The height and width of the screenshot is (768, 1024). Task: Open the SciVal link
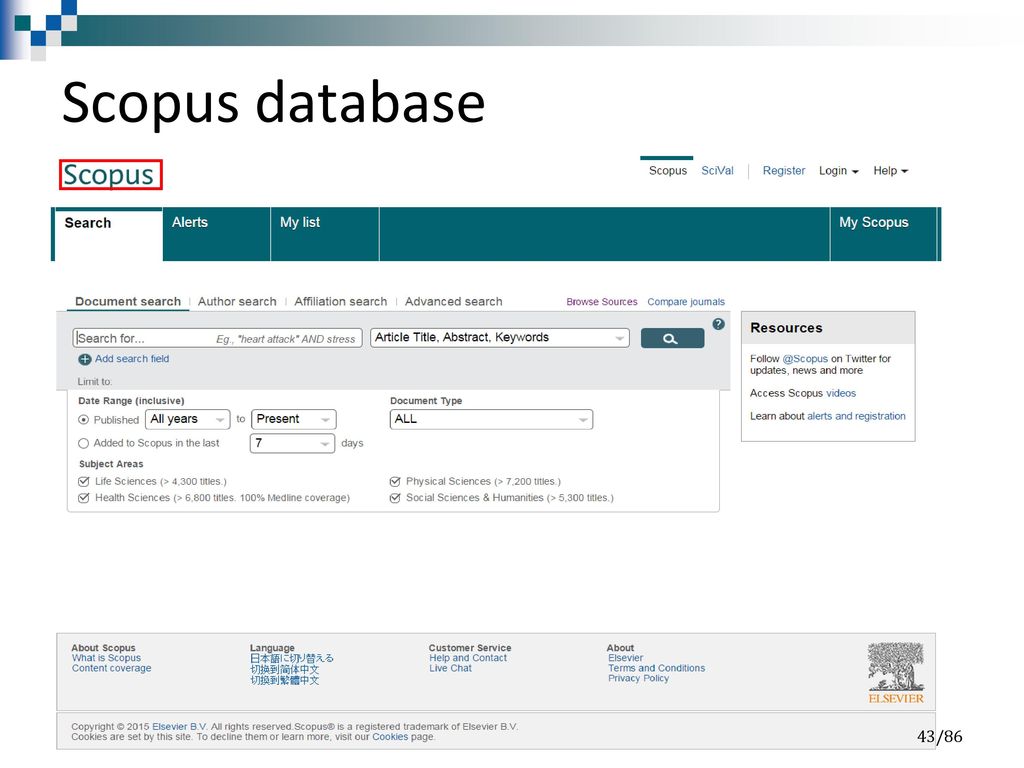pos(717,170)
